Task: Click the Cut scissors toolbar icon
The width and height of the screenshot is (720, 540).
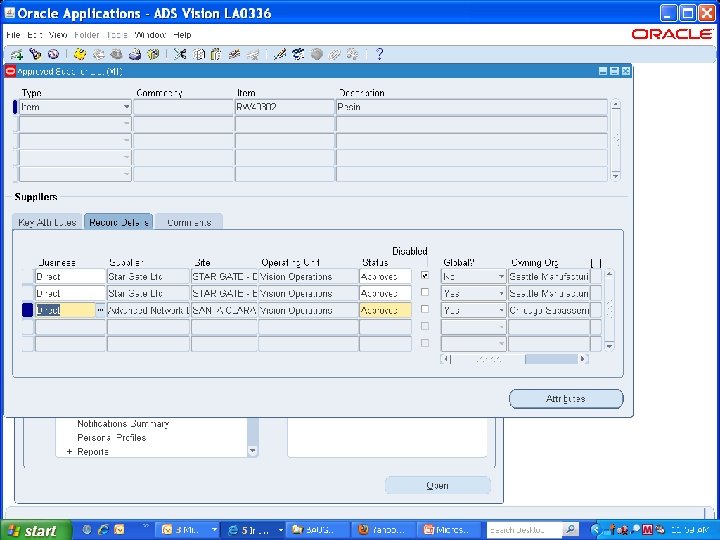Action: pos(180,55)
